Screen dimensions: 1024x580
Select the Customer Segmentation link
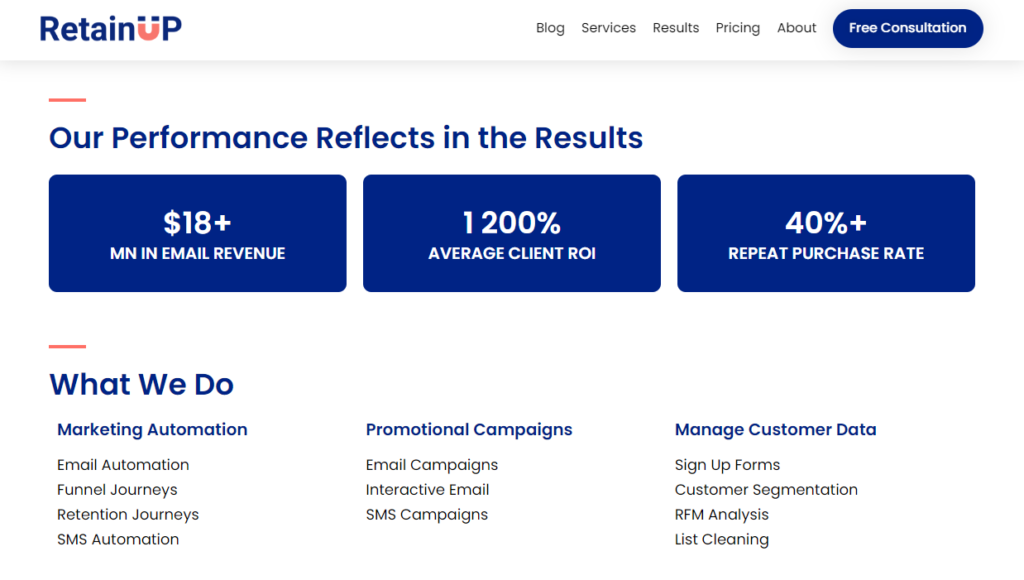point(766,489)
